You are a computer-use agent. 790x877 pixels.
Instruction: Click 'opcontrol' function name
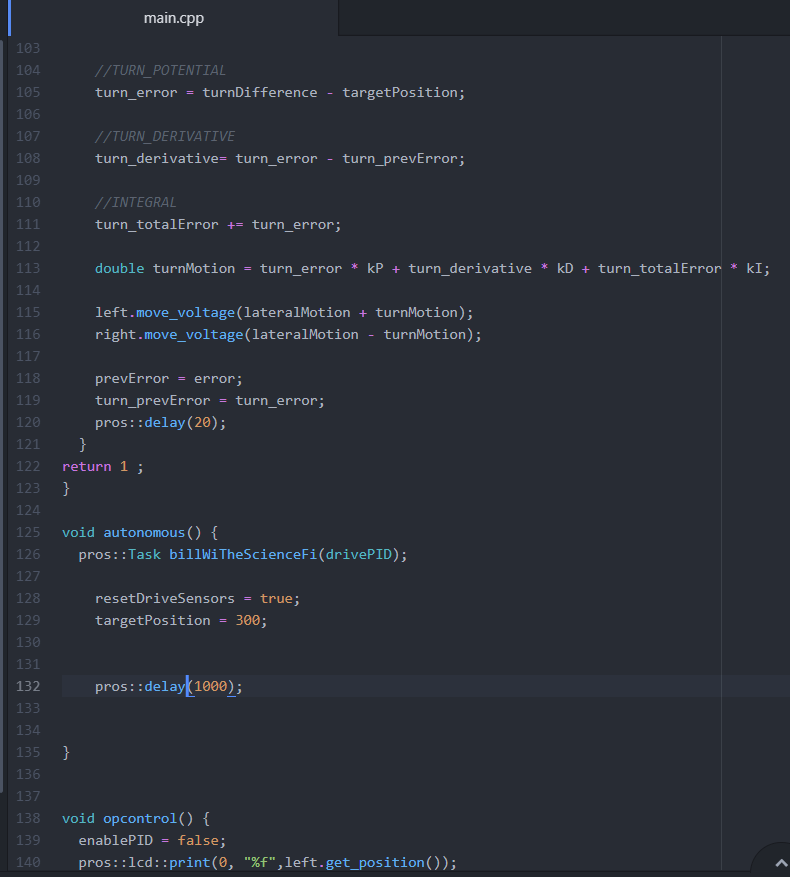140,818
